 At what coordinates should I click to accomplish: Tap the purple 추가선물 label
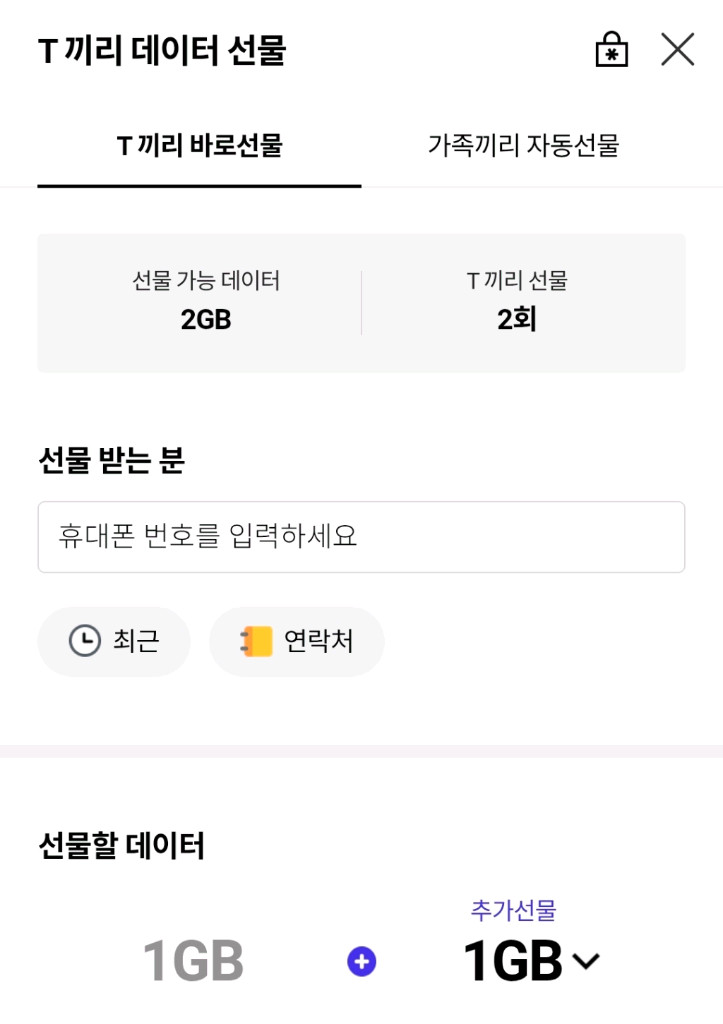(x=513, y=910)
